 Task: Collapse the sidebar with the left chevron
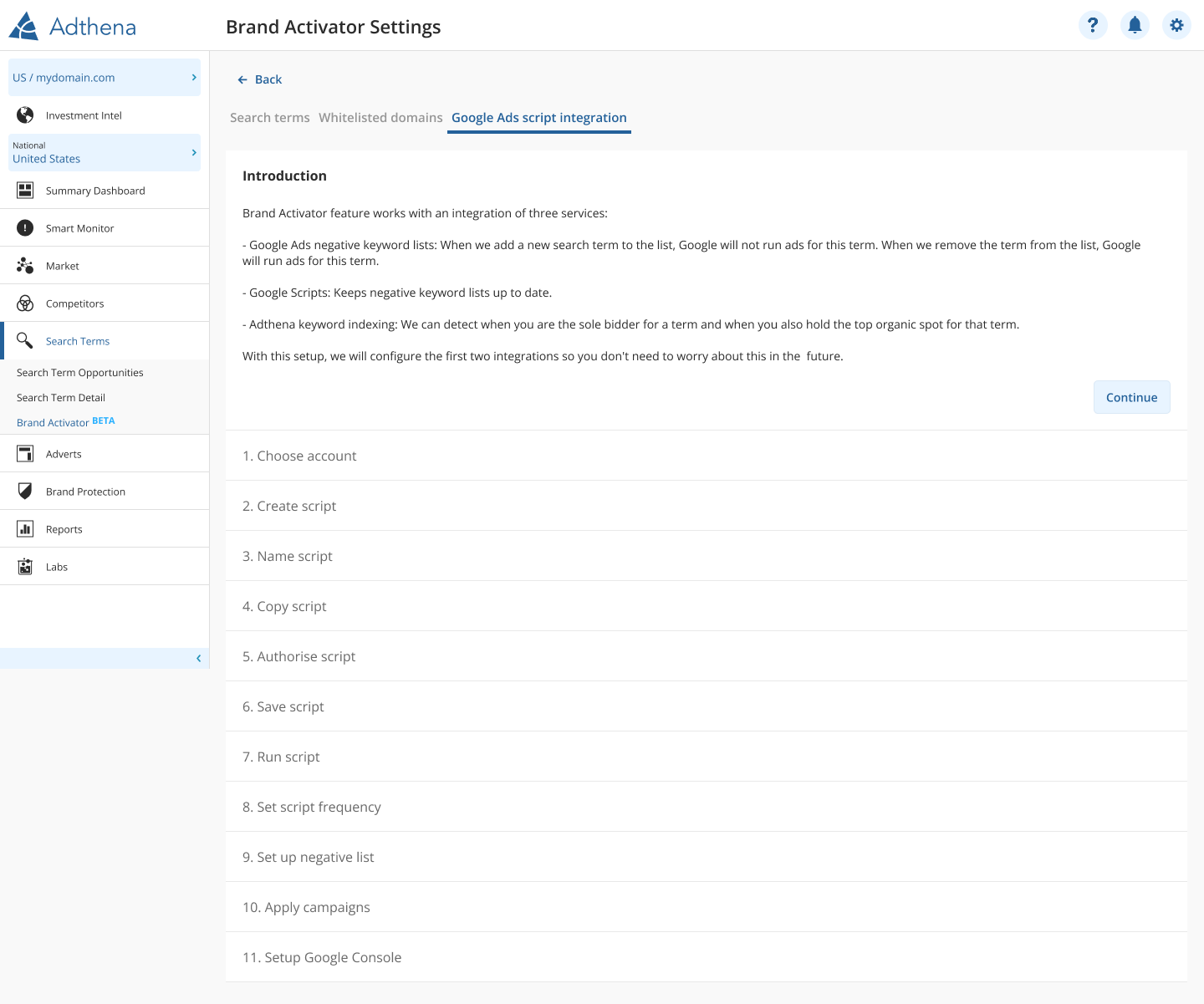point(198,659)
